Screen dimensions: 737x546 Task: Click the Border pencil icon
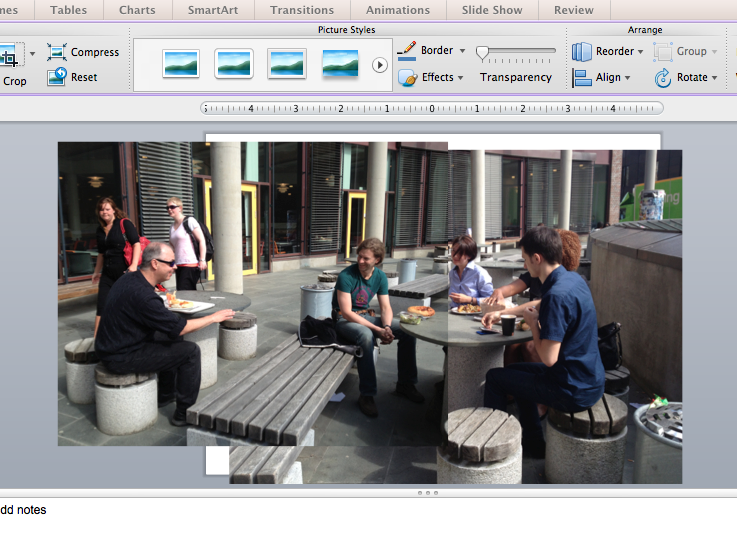coord(407,50)
